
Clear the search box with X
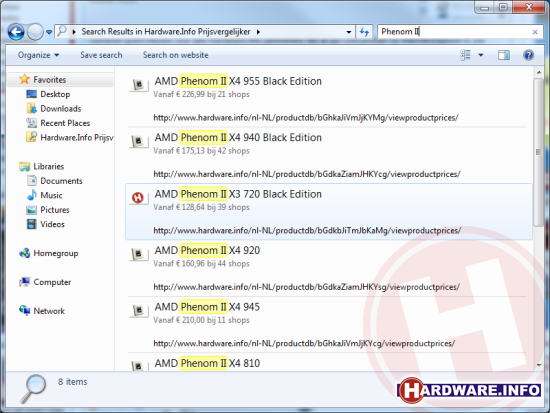(x=535, y=32)
